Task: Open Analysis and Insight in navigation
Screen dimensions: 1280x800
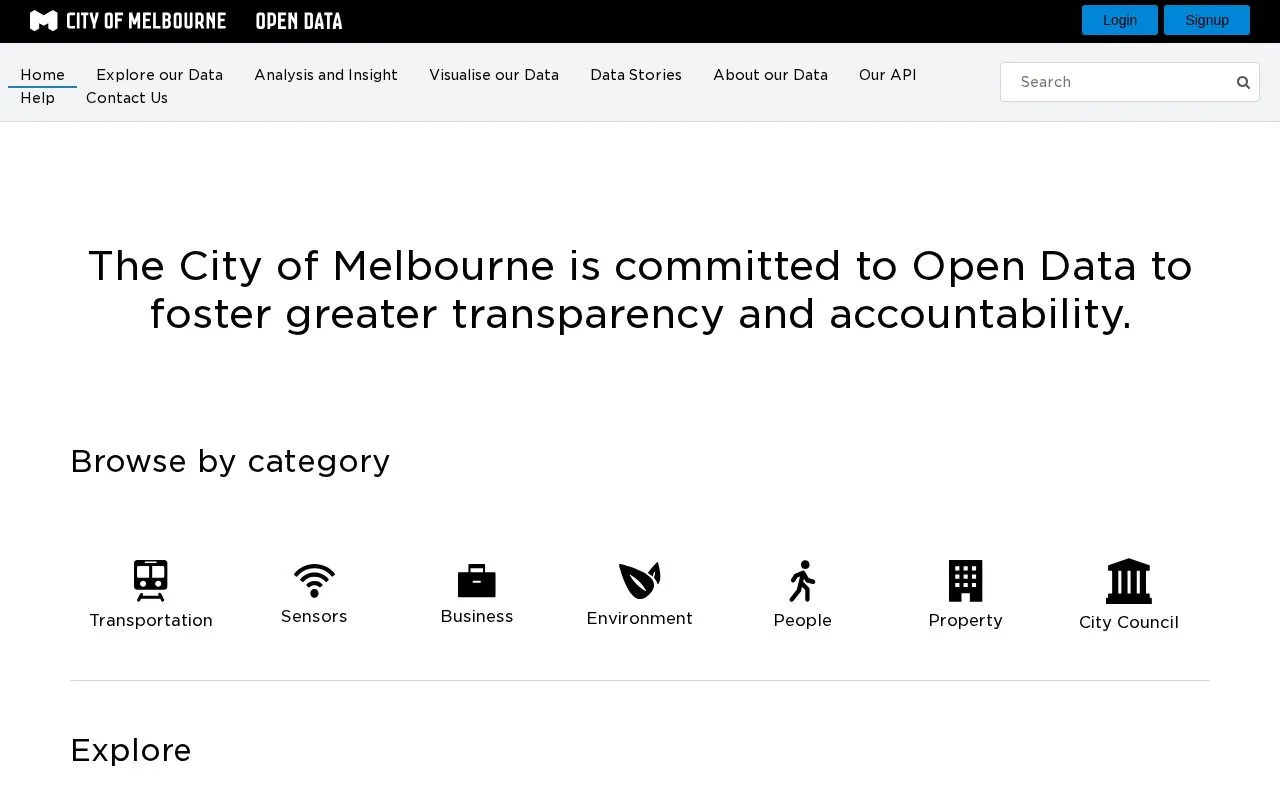Action: click(x=326, y=75)
